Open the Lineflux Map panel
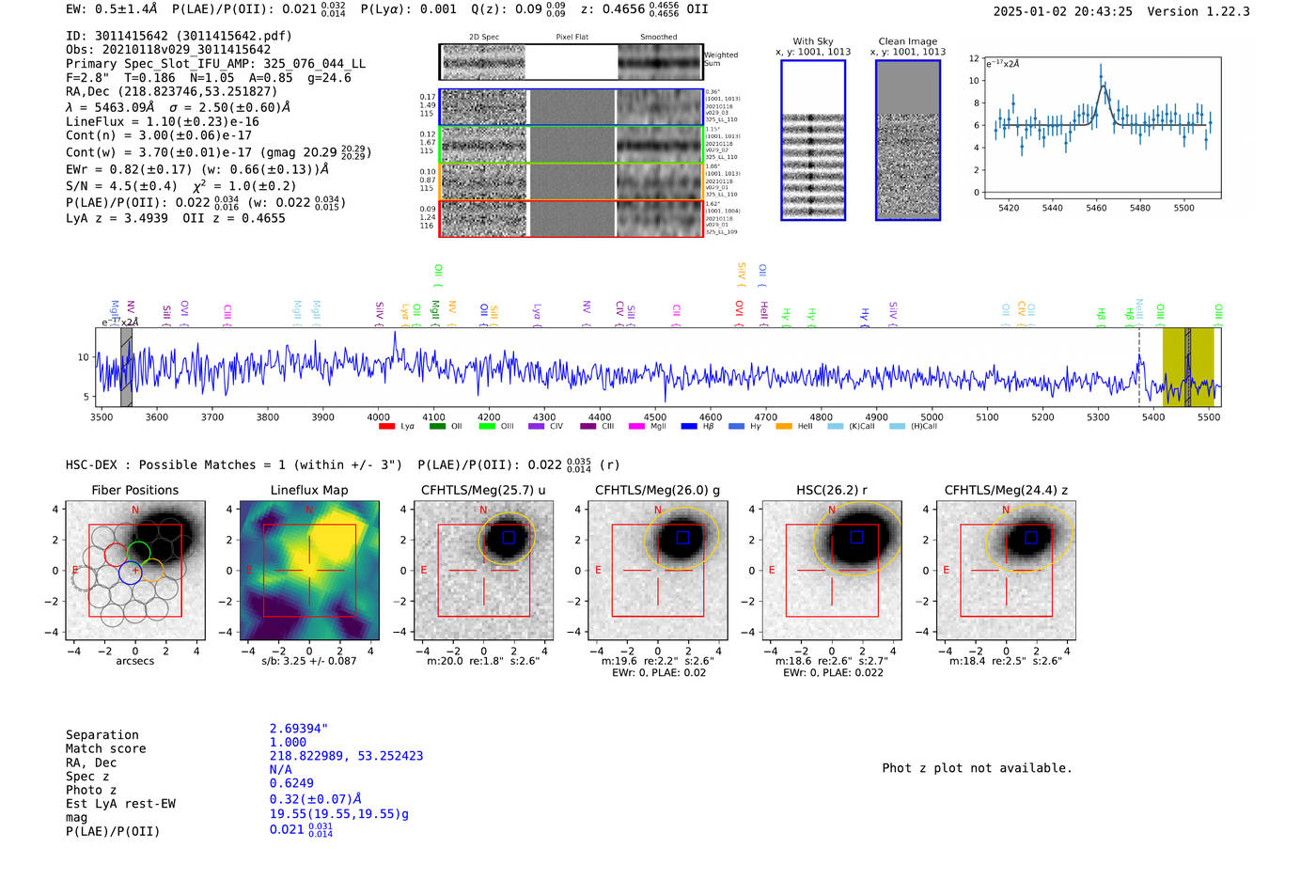Image resolution: width=1316 pixels, height=896 pixels. coord(309,570)
